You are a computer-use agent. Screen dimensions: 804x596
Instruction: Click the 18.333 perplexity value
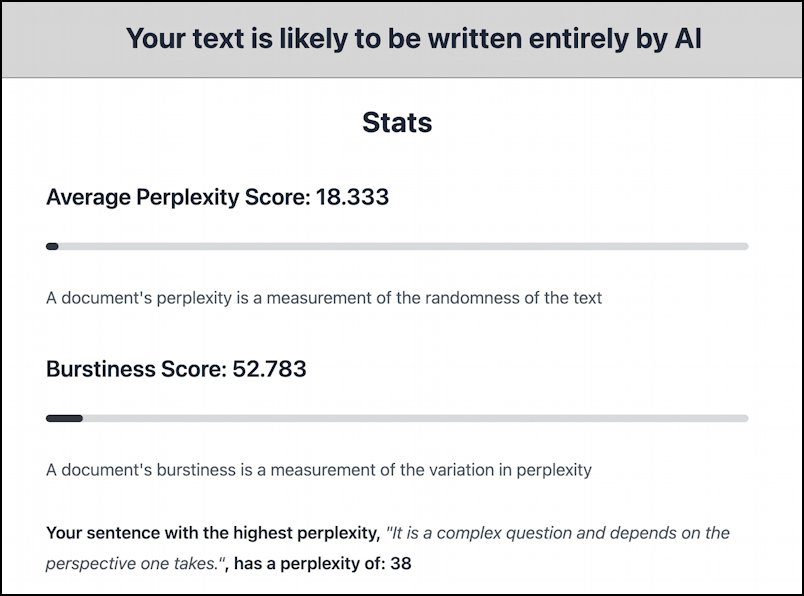(352, 197)
